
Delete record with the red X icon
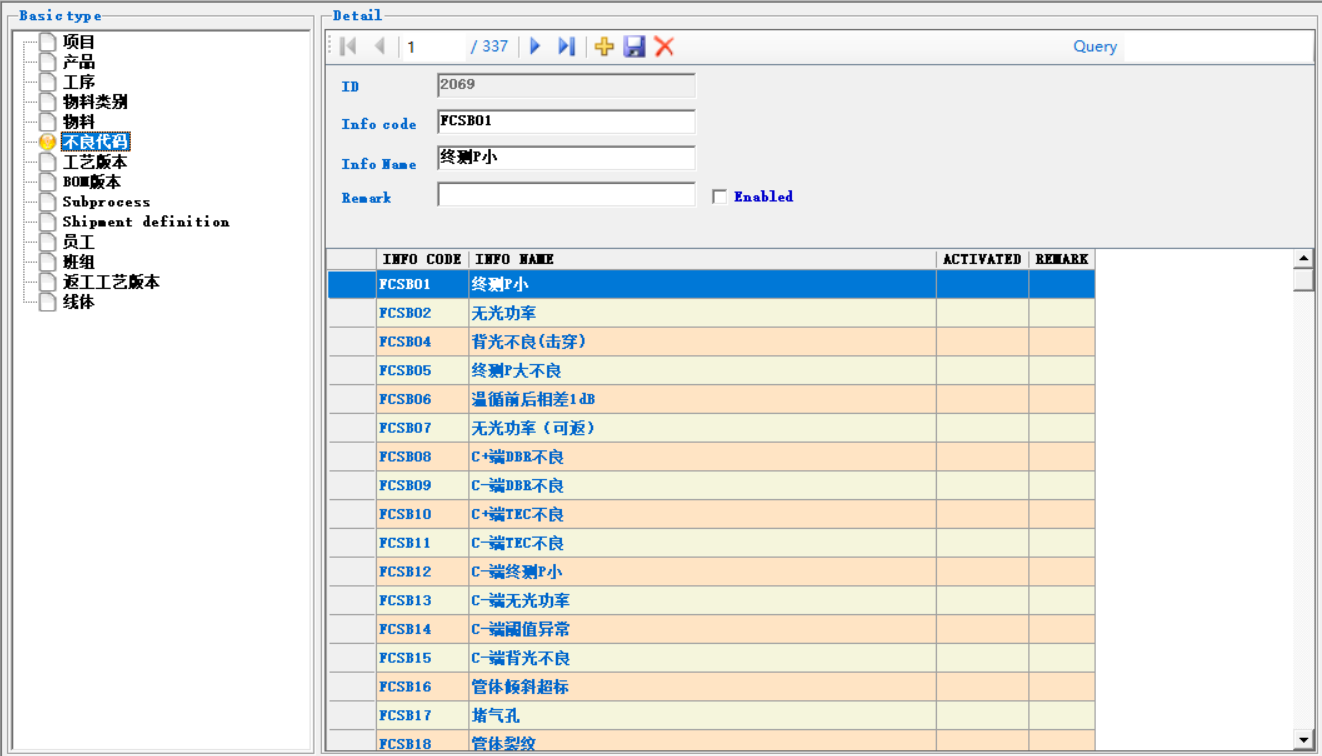pyautogui.click(x=664, y=46)
